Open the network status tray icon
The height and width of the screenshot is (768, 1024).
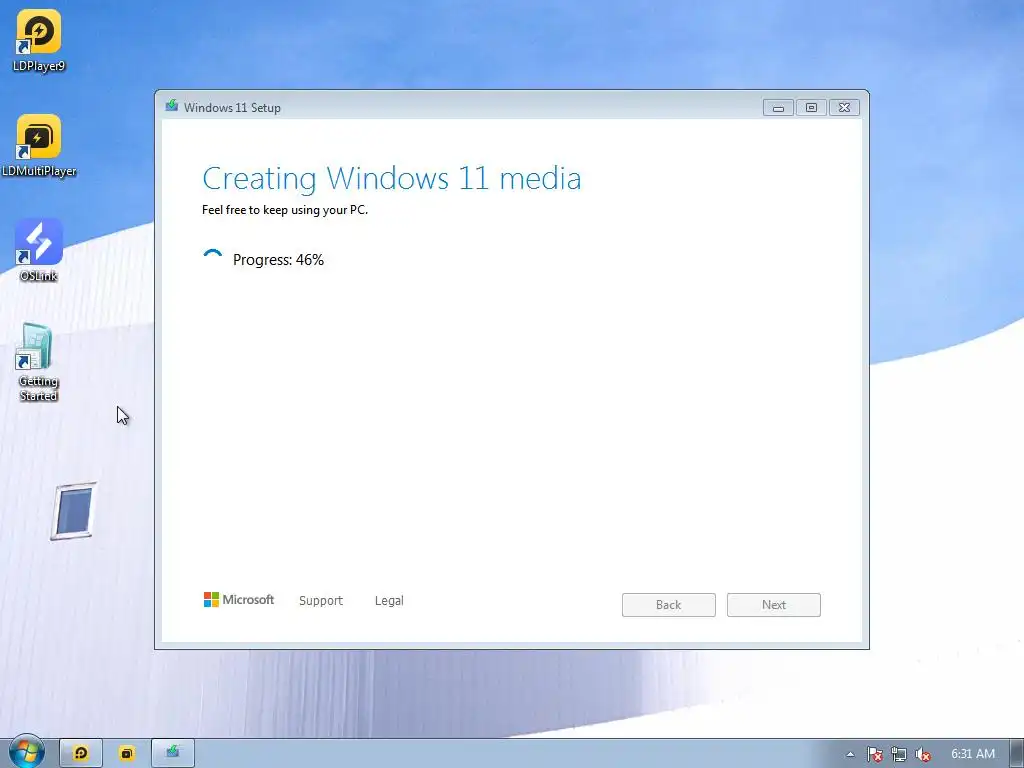point(899,754)
